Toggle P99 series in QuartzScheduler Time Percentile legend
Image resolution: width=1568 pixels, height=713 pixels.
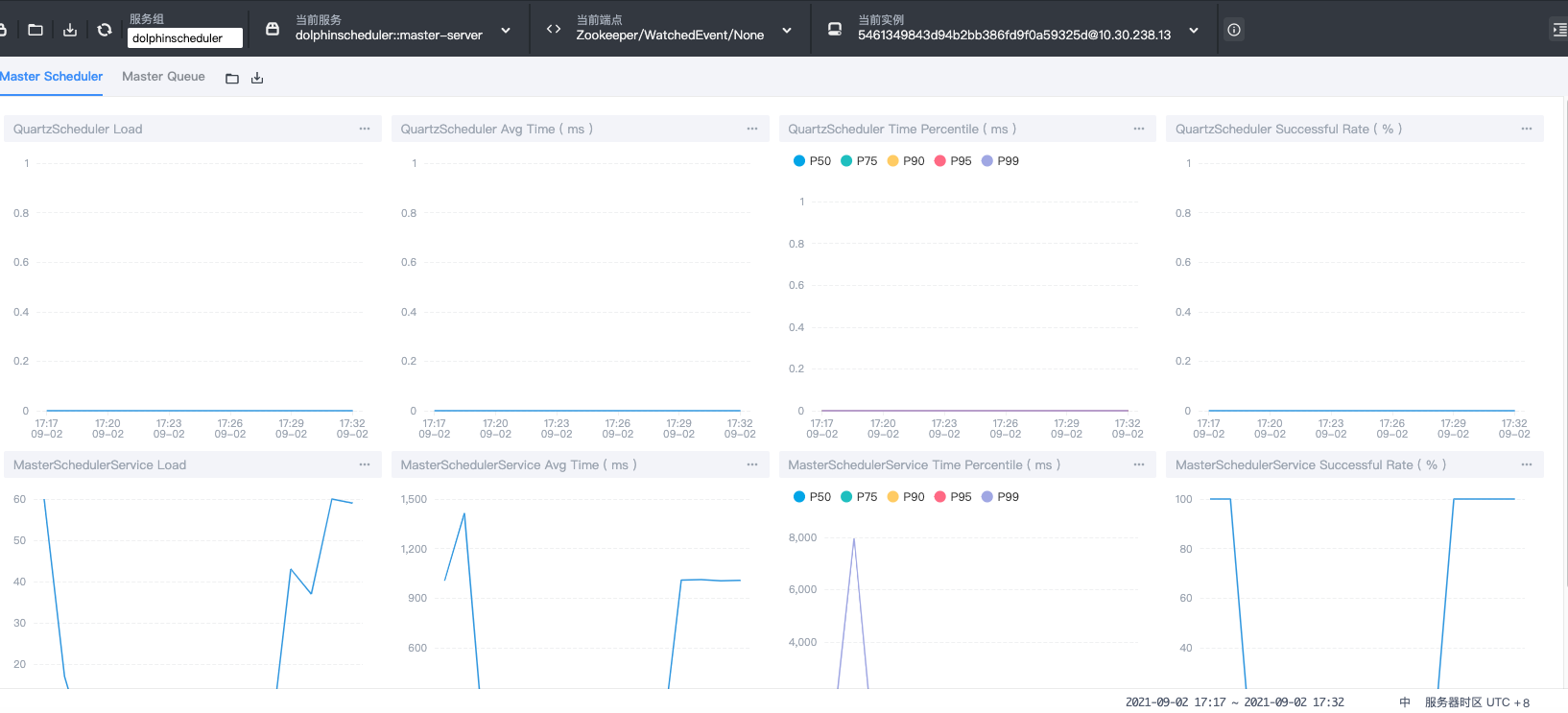pyautogui.click(x=1000, y=161)
